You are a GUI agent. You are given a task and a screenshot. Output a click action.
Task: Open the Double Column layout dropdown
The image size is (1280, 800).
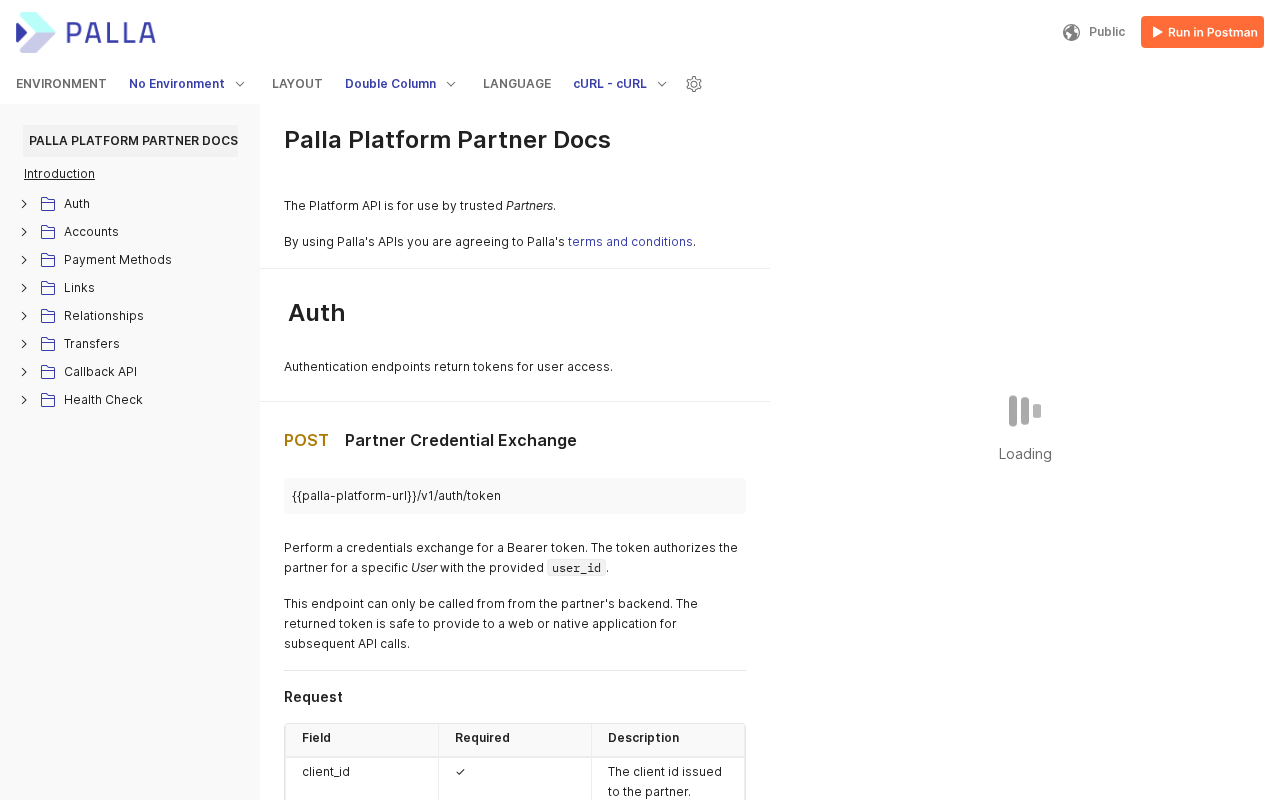pyautogui.click(x=400, y=84)
